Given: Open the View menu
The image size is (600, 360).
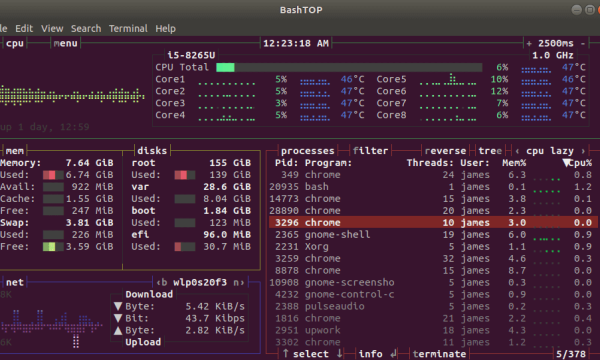Looking at the screenshot, I should coord(52,28).
